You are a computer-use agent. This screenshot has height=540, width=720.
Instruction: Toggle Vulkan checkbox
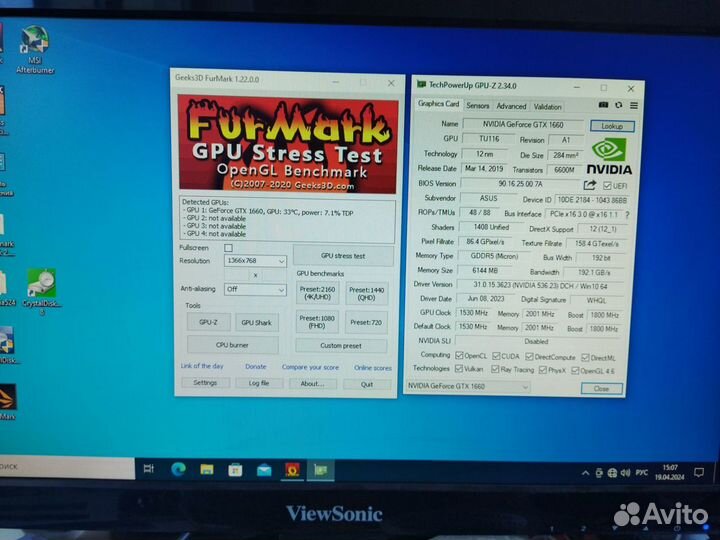point(458,368)
